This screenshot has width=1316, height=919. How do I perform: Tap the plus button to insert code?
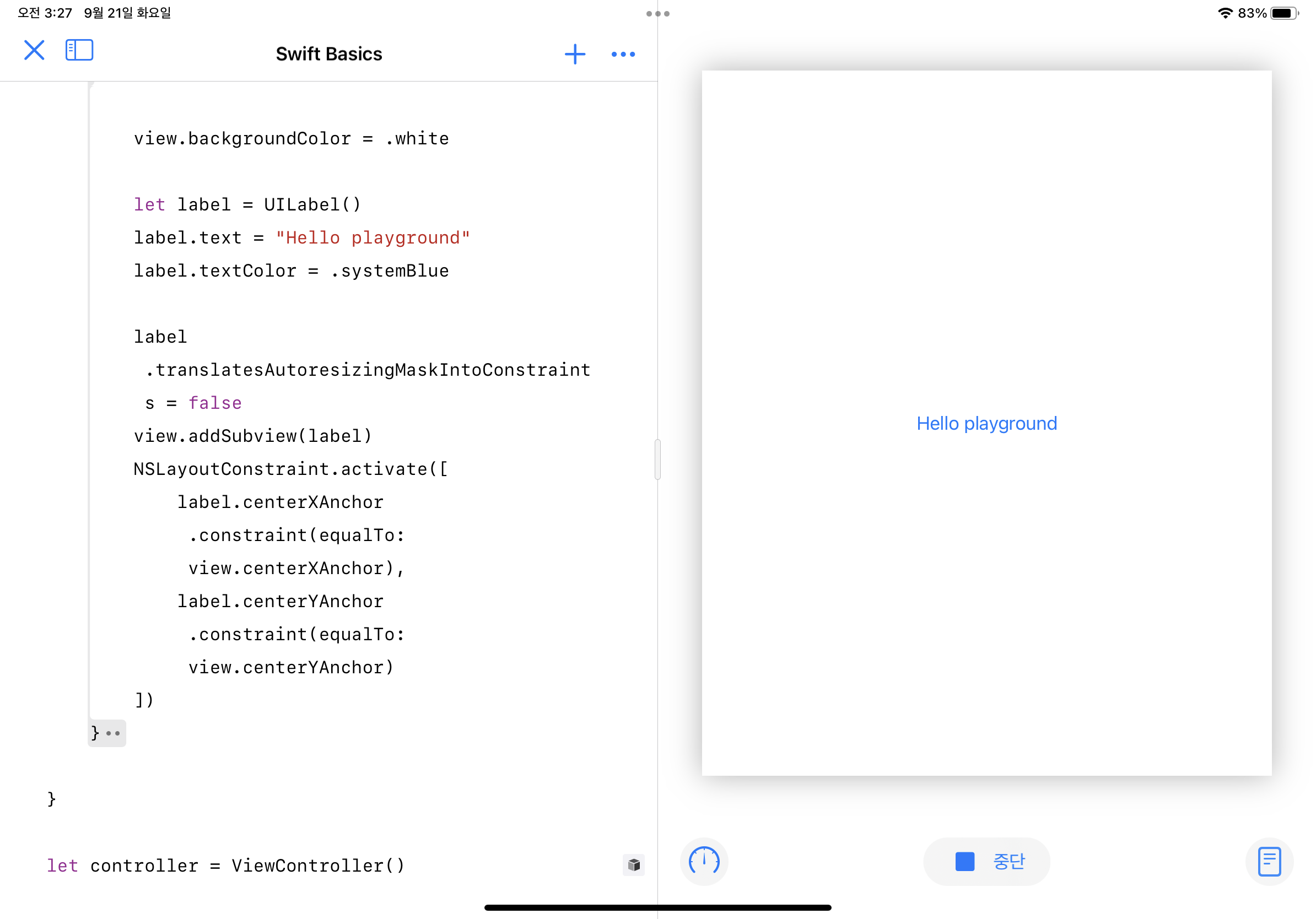pyautogui.click(x=575, y=53)
